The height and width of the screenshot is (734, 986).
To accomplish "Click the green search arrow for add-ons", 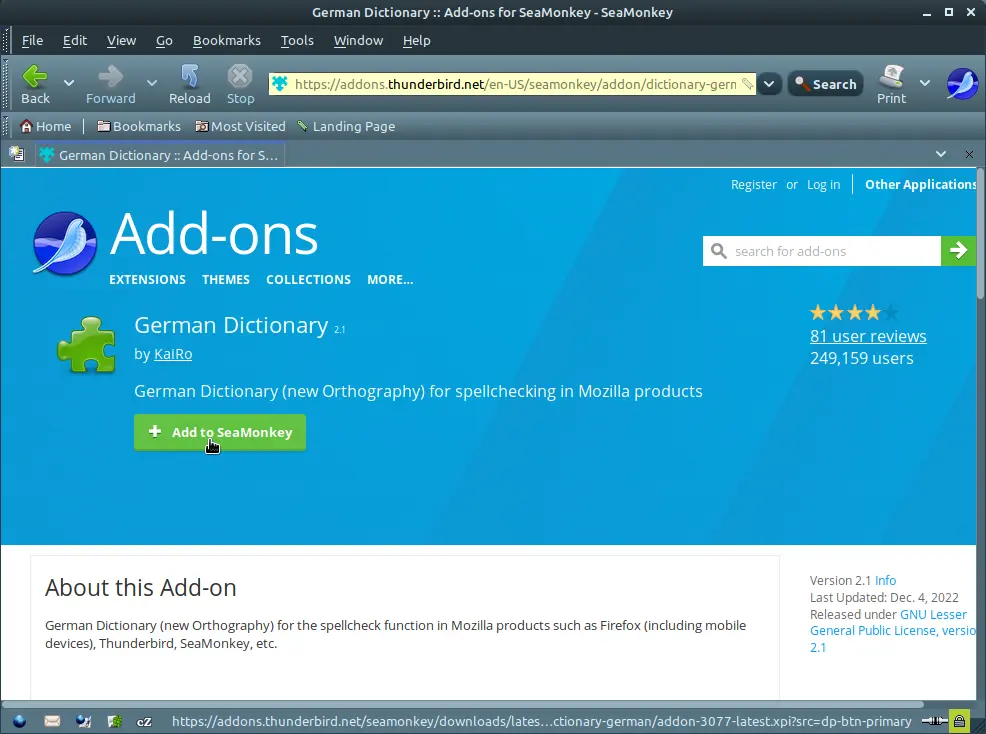I will coord(958,251).
